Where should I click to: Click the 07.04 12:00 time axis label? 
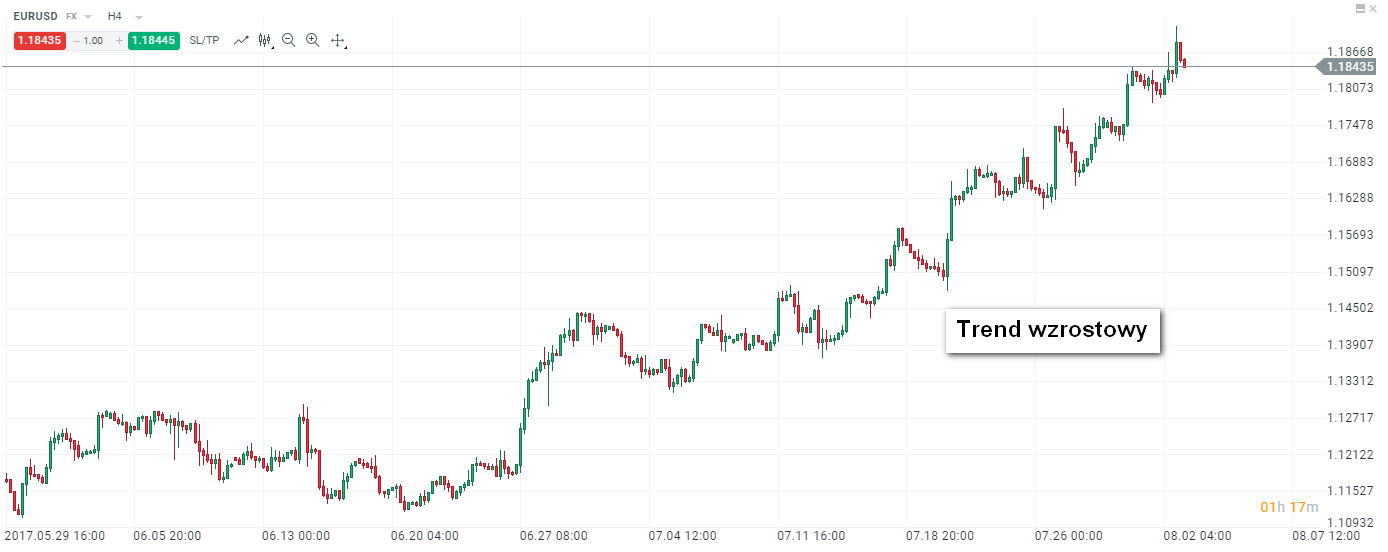tap(682, 536)
